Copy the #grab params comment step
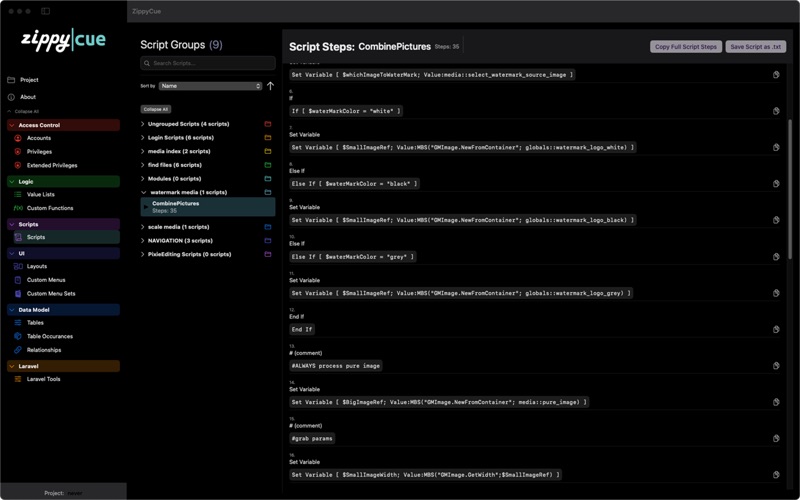 pyautogui.click(x=776, y=439)
